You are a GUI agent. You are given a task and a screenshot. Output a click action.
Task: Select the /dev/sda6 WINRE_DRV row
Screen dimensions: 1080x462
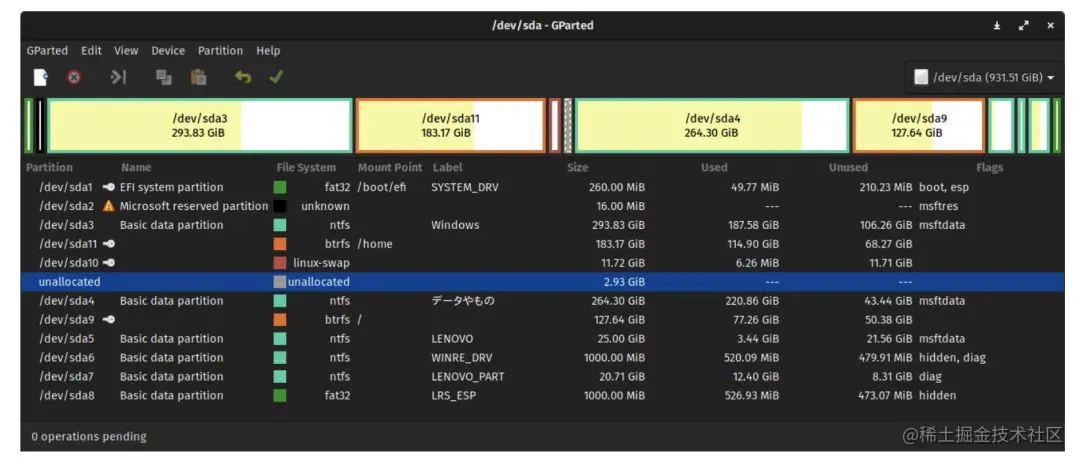click(543, 357)
